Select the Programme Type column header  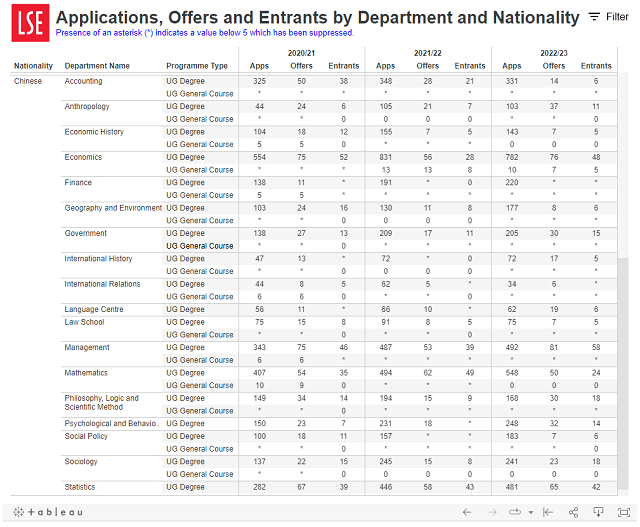pyautogui.click(x=197, y=66)
